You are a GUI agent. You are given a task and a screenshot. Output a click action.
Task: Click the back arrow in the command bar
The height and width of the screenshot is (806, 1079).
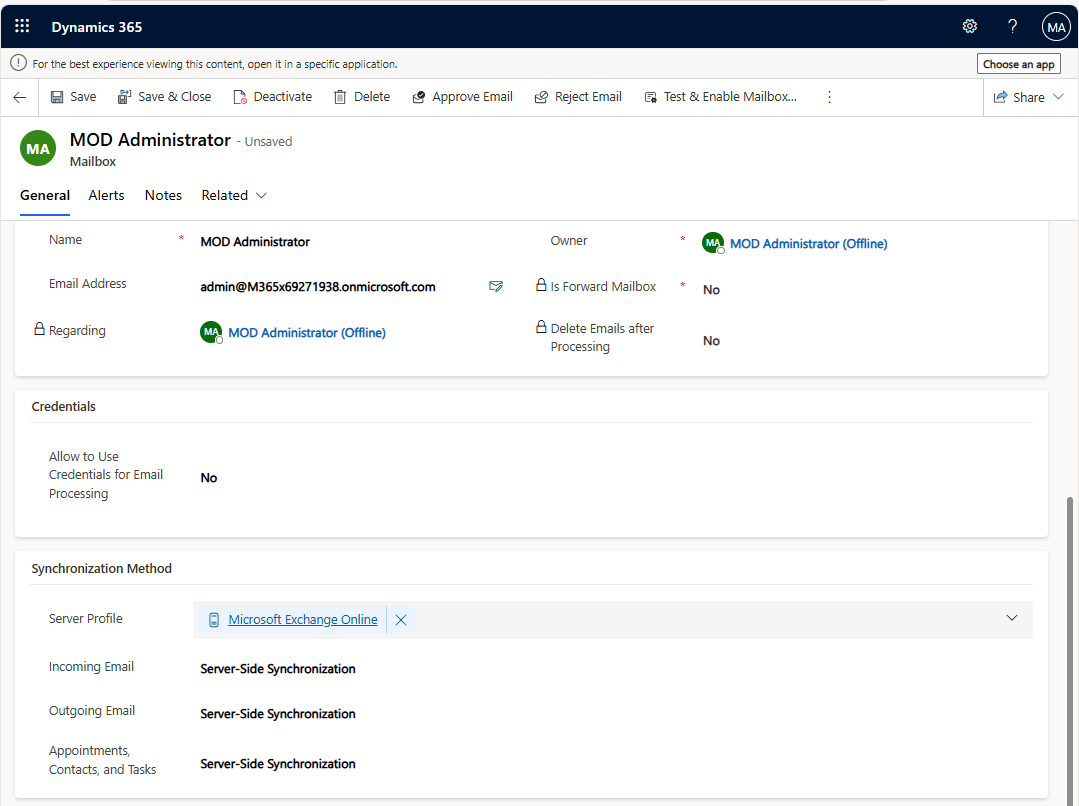19,96
